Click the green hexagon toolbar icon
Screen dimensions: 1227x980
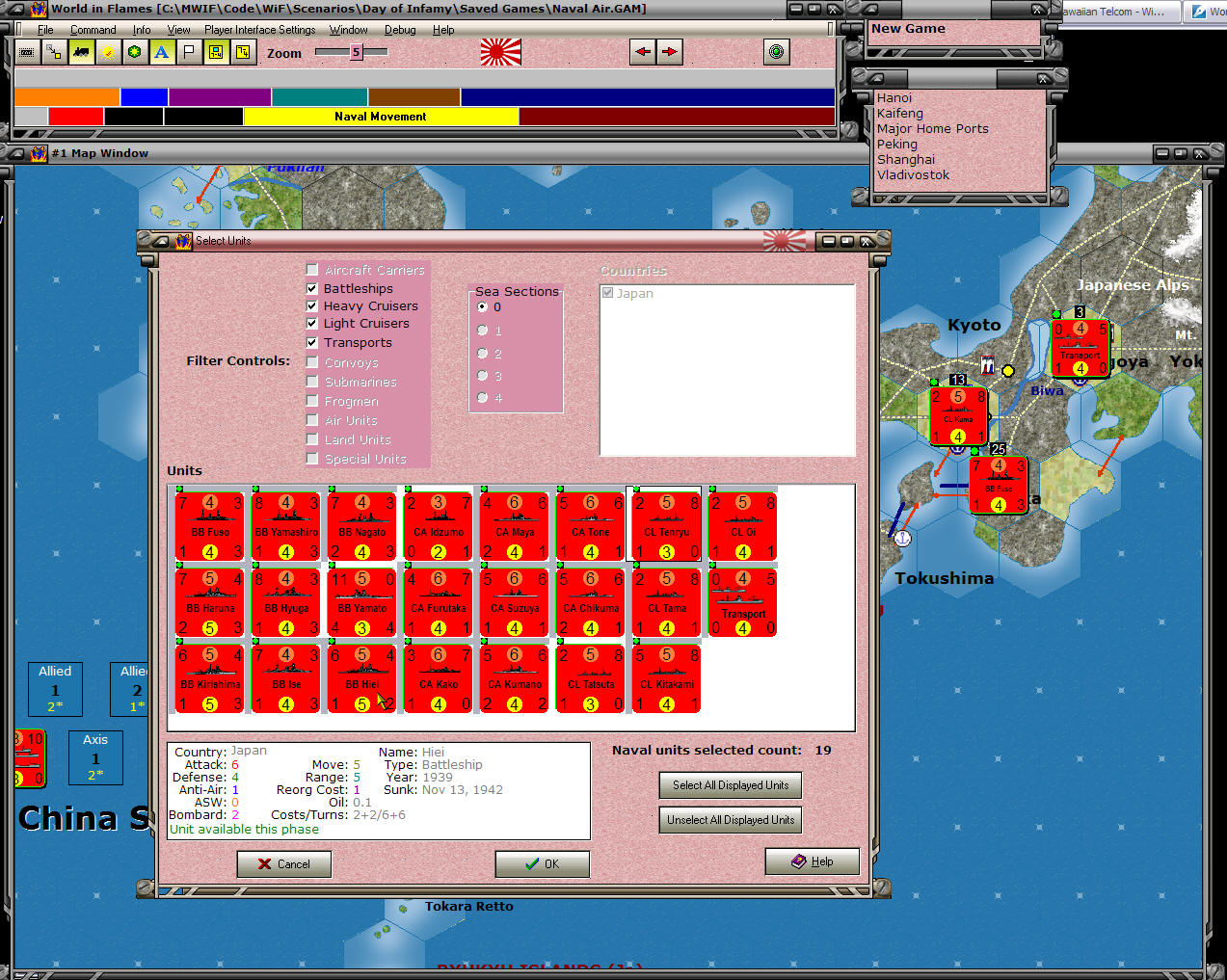tap(135, 52)
